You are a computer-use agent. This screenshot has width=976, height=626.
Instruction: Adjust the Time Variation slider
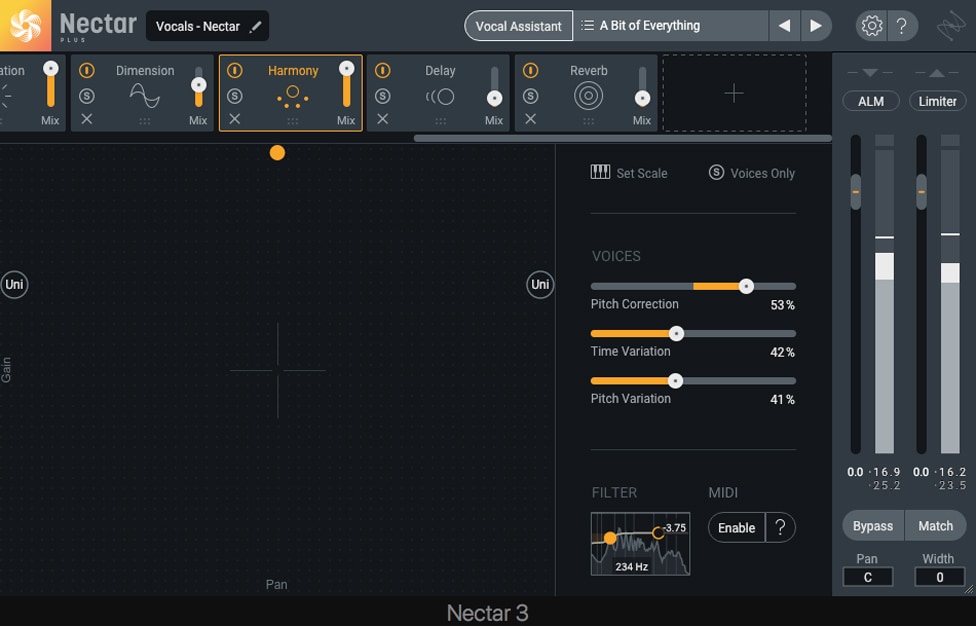677,334
